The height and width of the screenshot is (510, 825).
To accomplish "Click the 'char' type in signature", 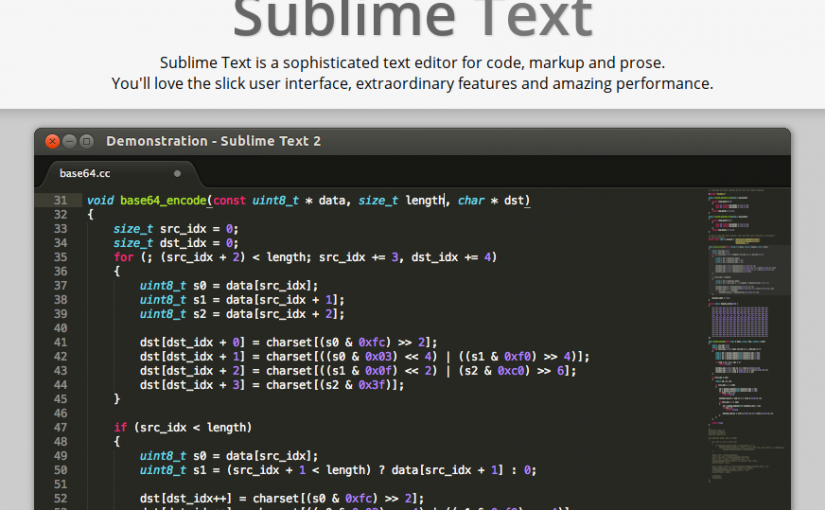I will 471,201.
